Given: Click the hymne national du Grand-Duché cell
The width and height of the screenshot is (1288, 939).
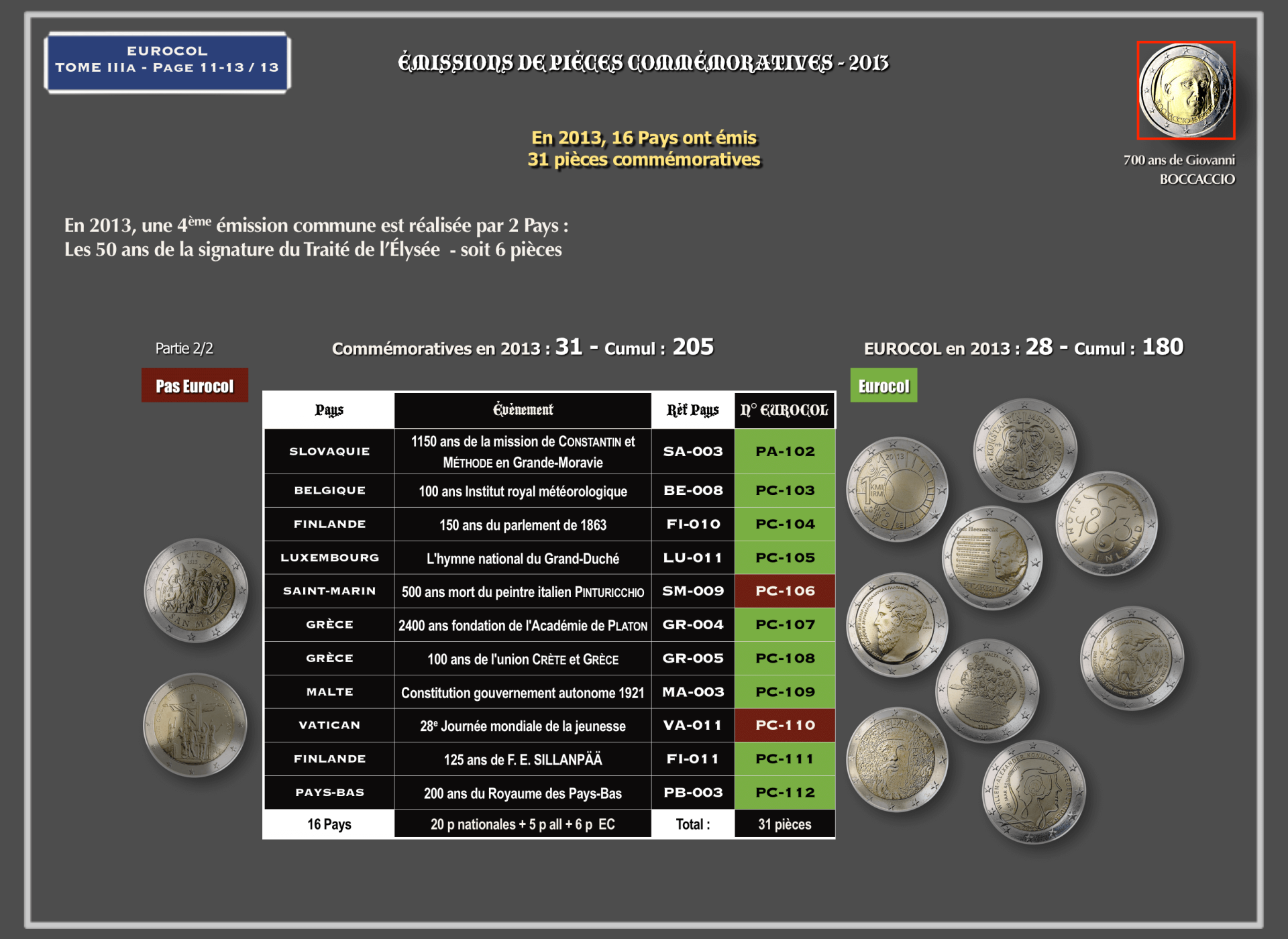Looking at the screenshot, I should [x=523, y=557].
